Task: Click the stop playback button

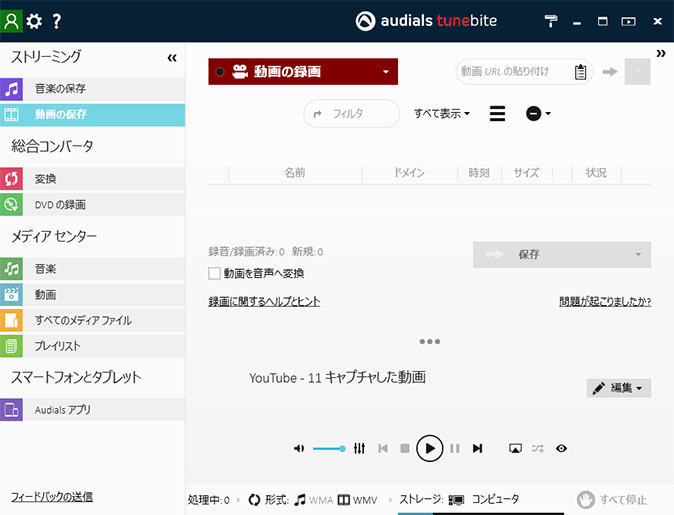Action: coord(404,448)
